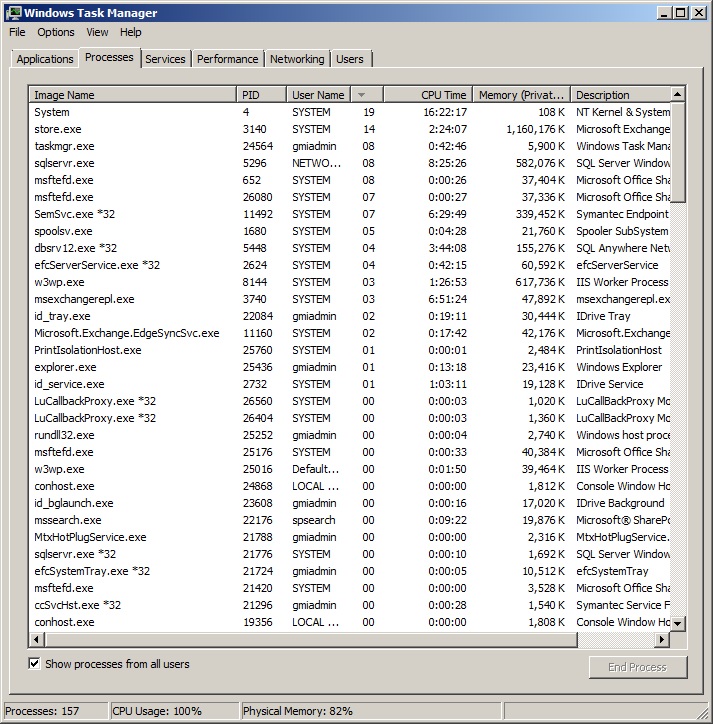This screenshot has width=713, height=724.
Task: Open the Options menu
Action: coord(56,32)
